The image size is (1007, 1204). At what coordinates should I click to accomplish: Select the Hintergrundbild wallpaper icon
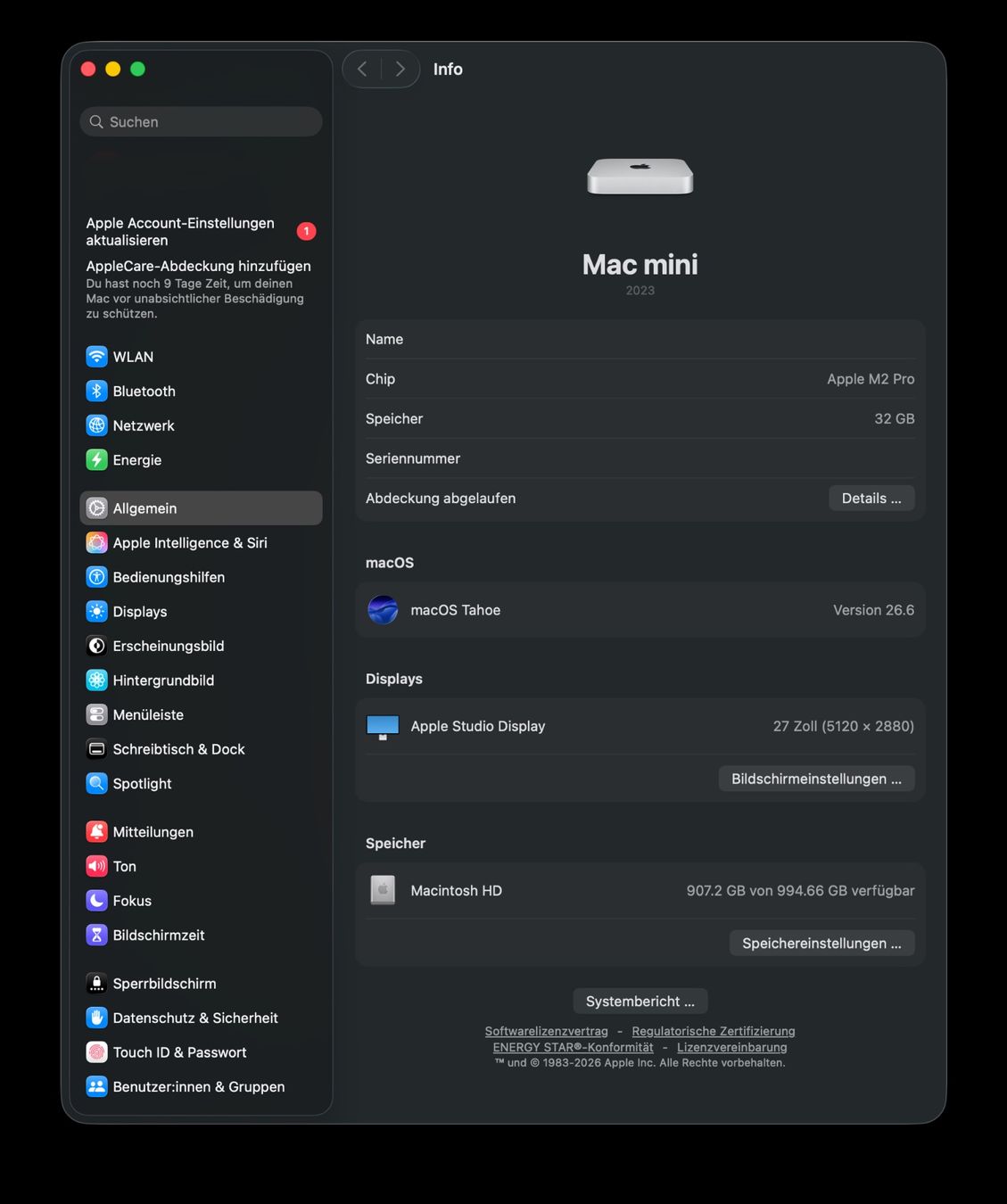coord(96,680)
